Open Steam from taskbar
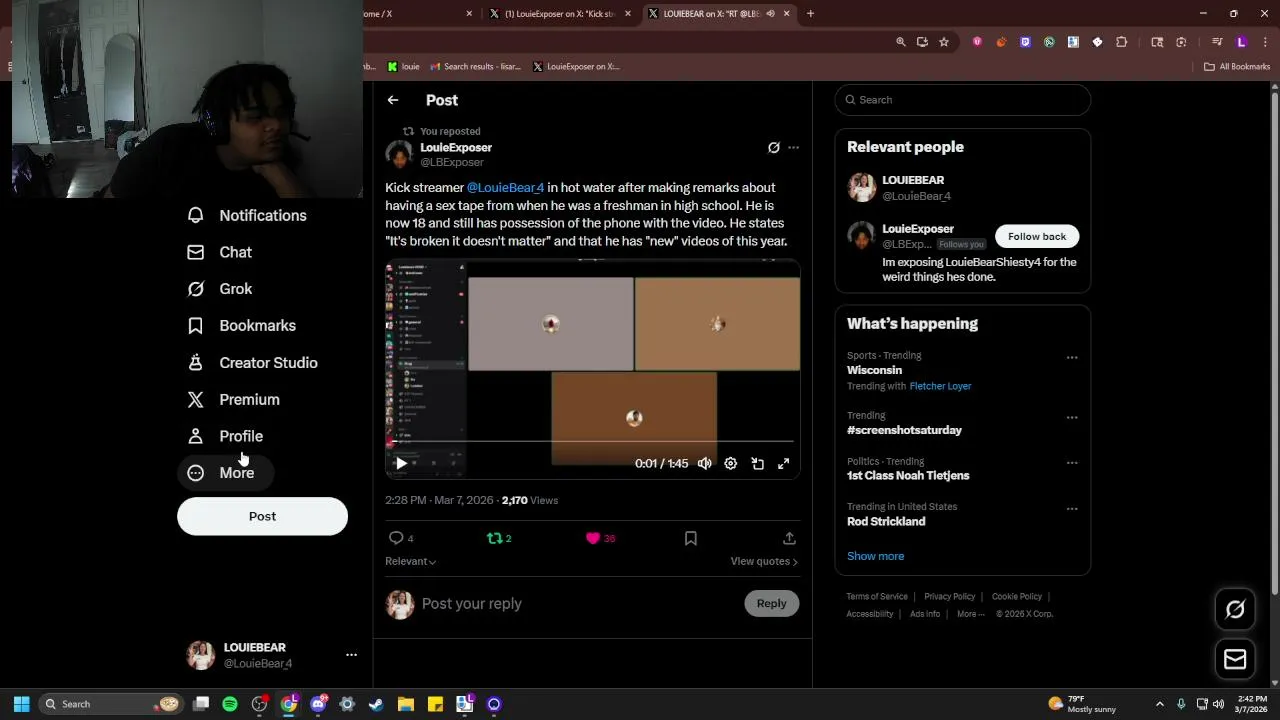Image resolution: width=1280 pixels, height=720 pixels. pyautogui.click(x=376, y=704)
